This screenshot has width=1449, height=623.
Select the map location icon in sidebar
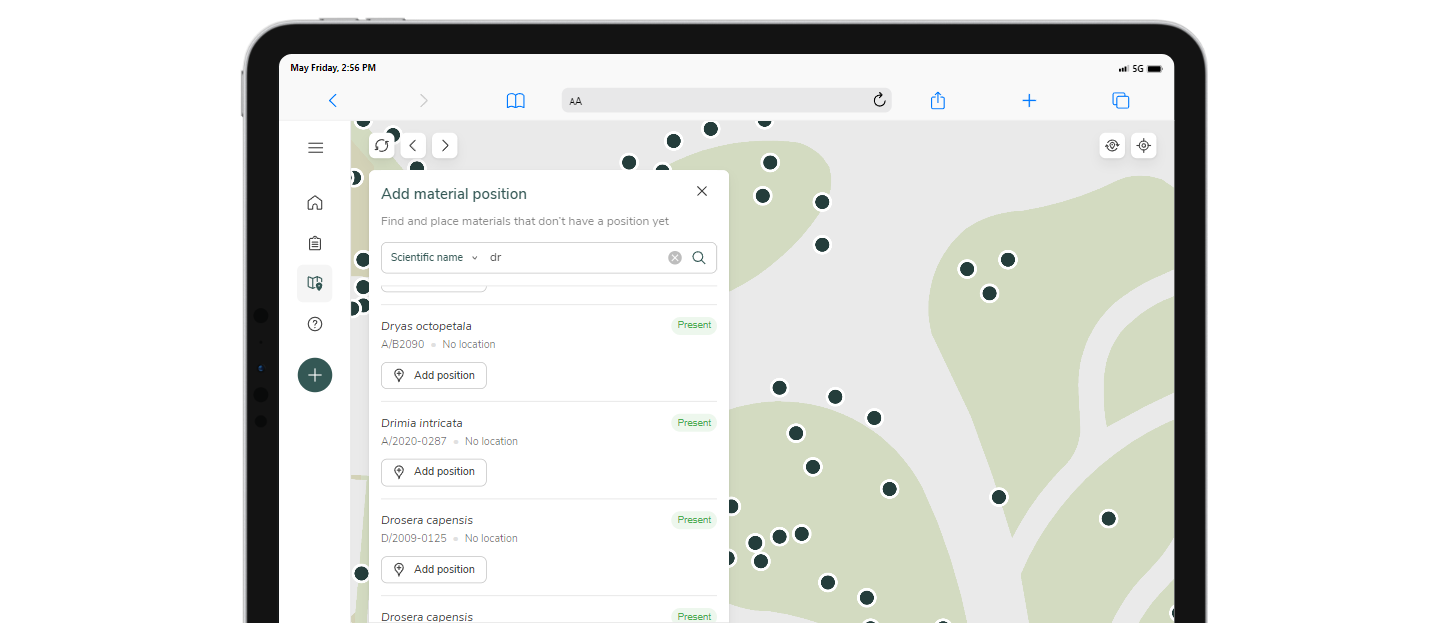click(315, 283)
